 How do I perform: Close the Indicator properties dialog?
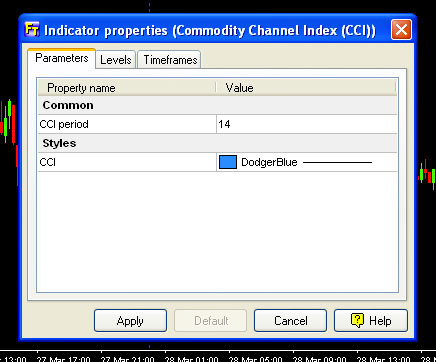[x=401, y=30]
